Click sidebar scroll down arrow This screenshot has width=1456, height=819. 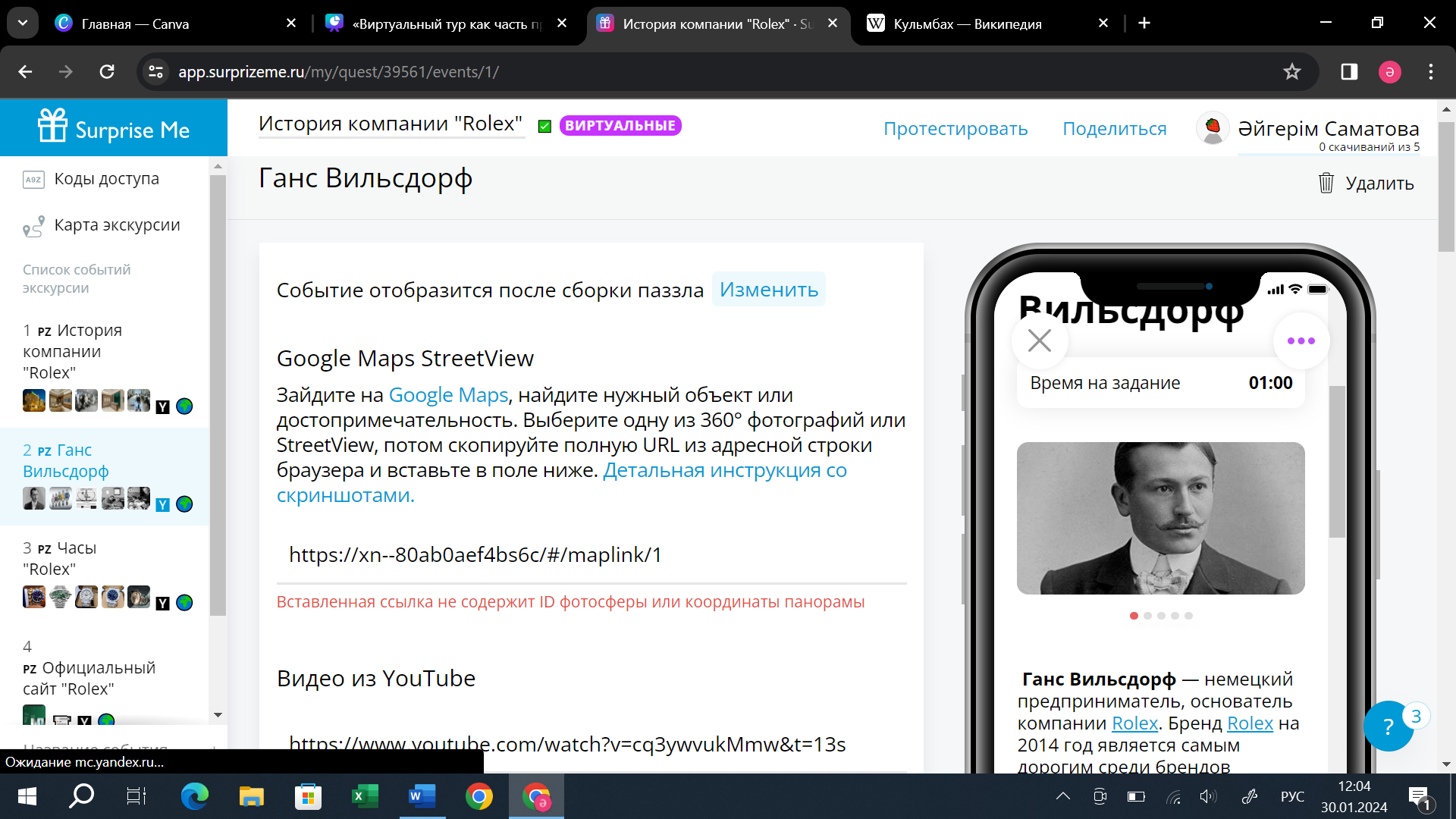(218, 714)
